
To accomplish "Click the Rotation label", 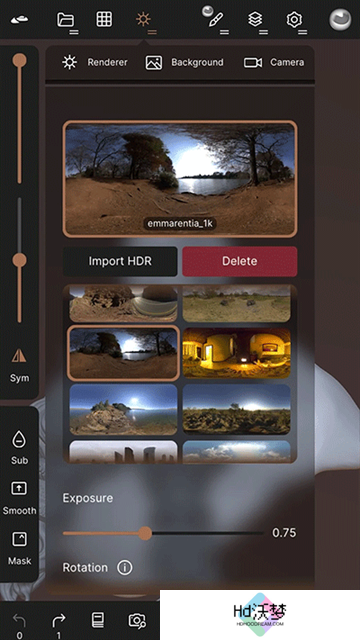I will click(x=85, y=568).
